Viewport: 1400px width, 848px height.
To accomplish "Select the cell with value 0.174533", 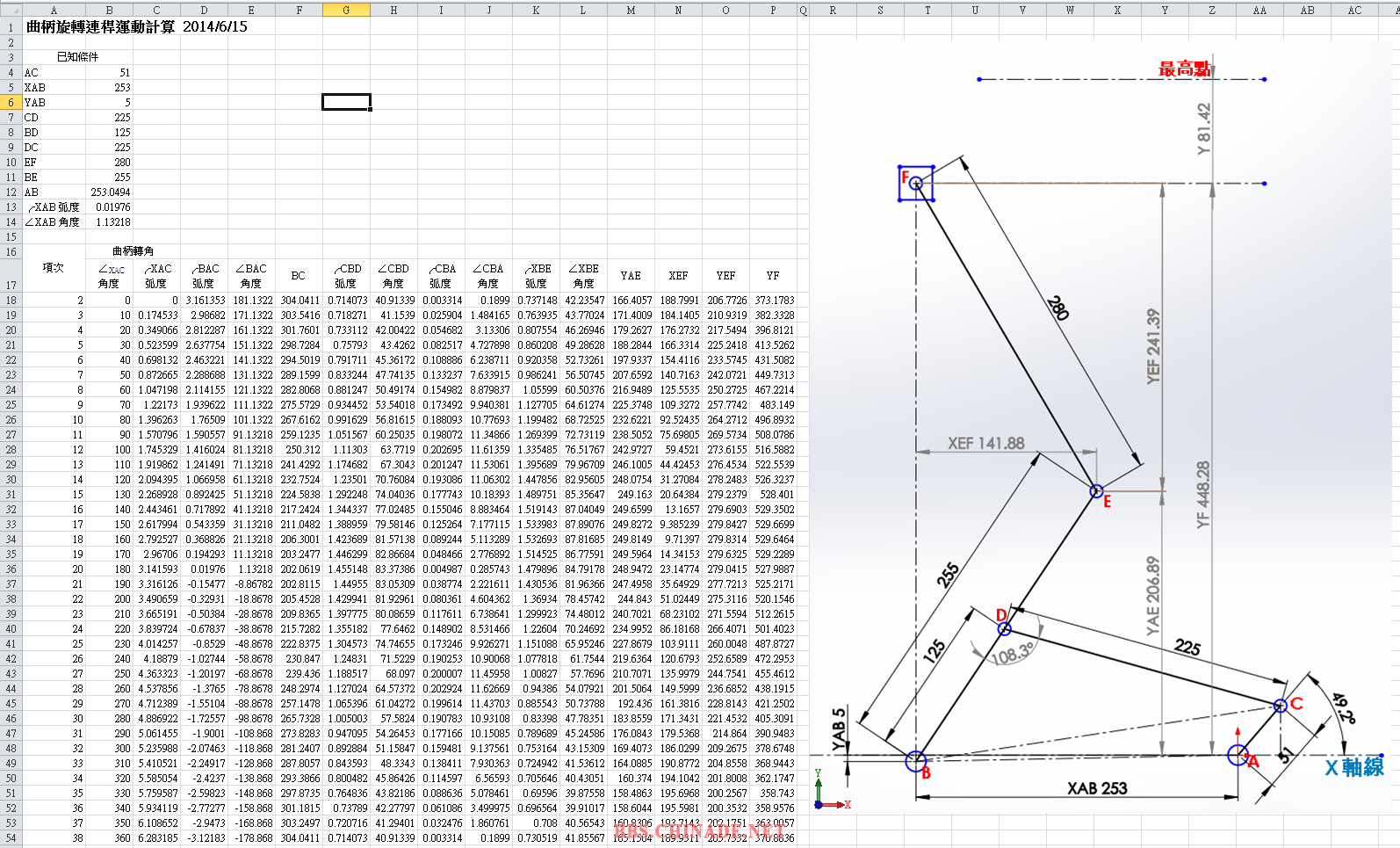I will point(156,315).
